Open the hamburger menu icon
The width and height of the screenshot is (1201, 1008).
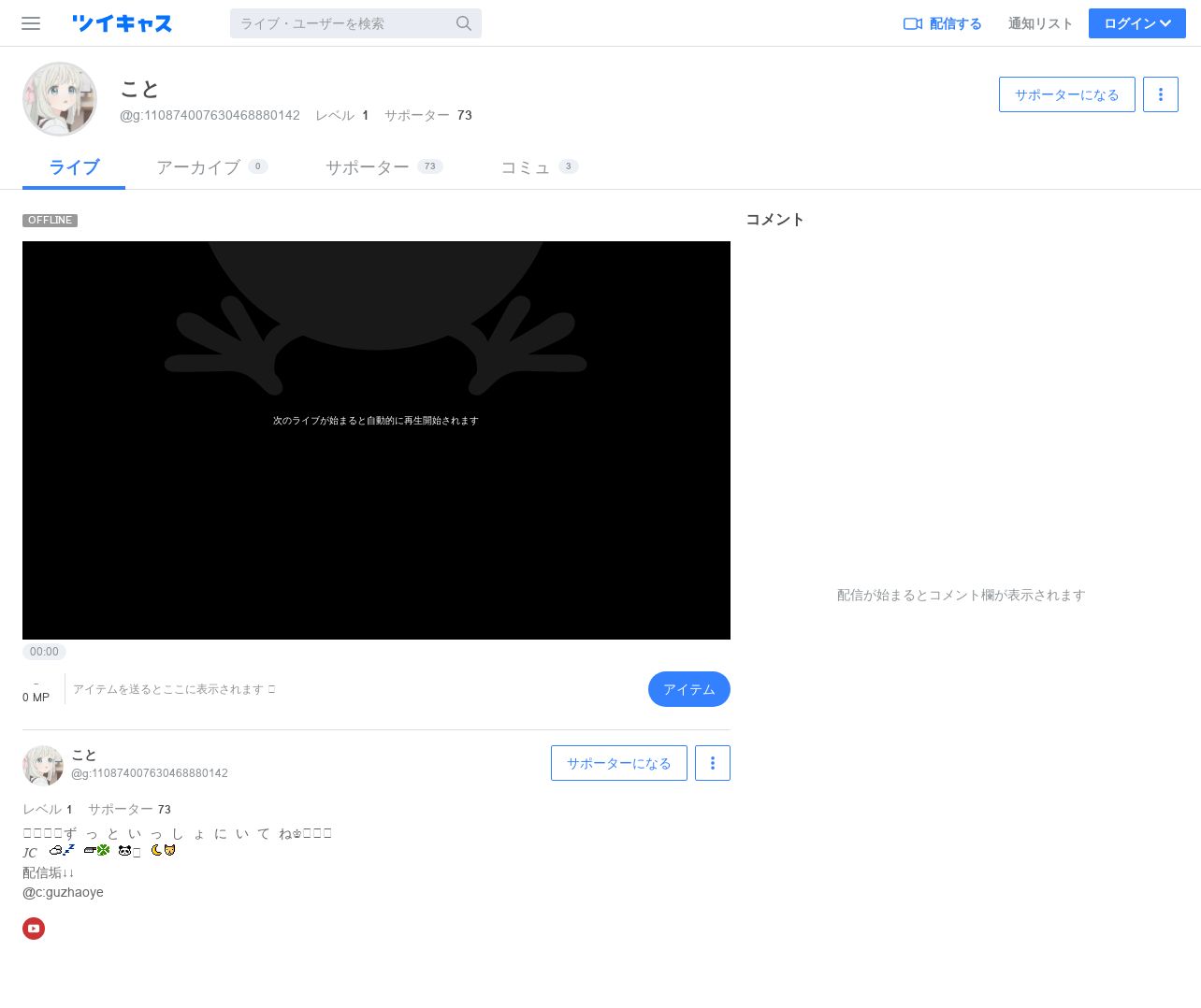click(x=31, y=23)
